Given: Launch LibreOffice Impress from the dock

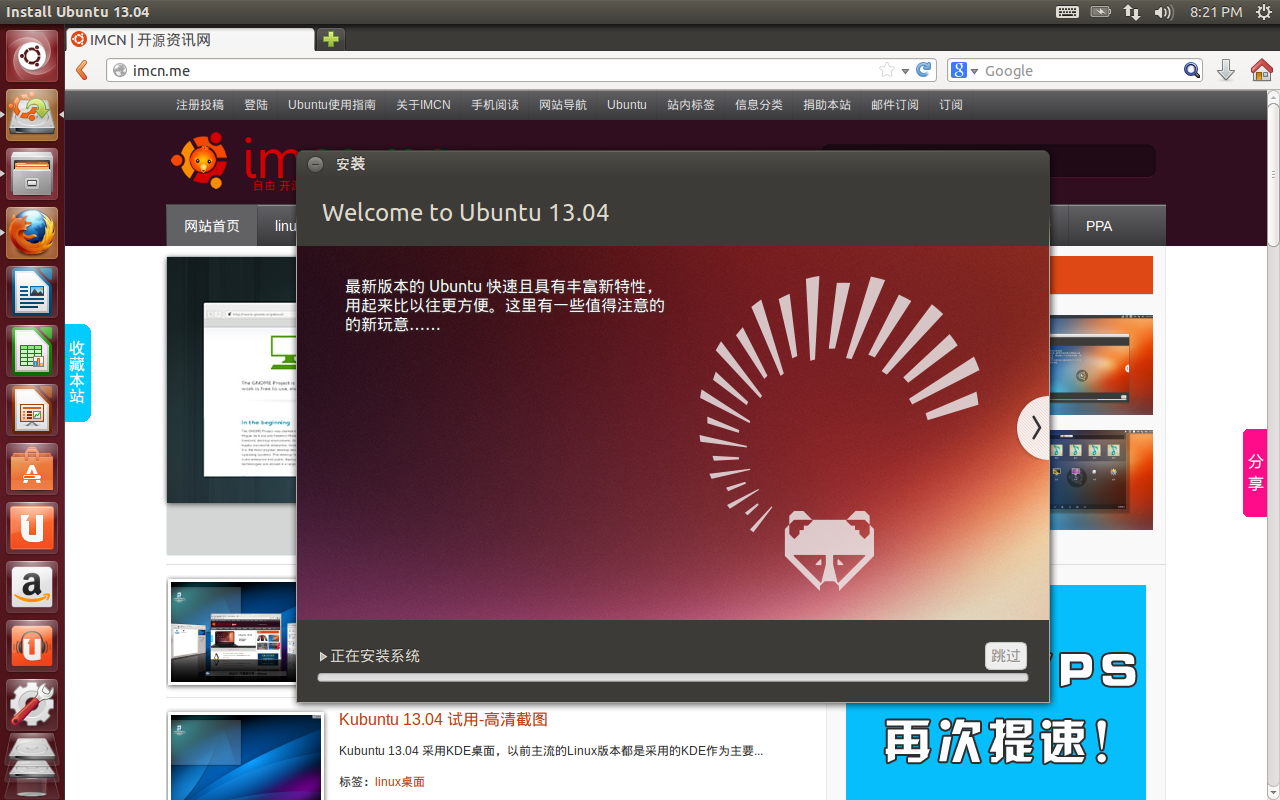Looking at the screenshot, I should click(x=32, y=410).
